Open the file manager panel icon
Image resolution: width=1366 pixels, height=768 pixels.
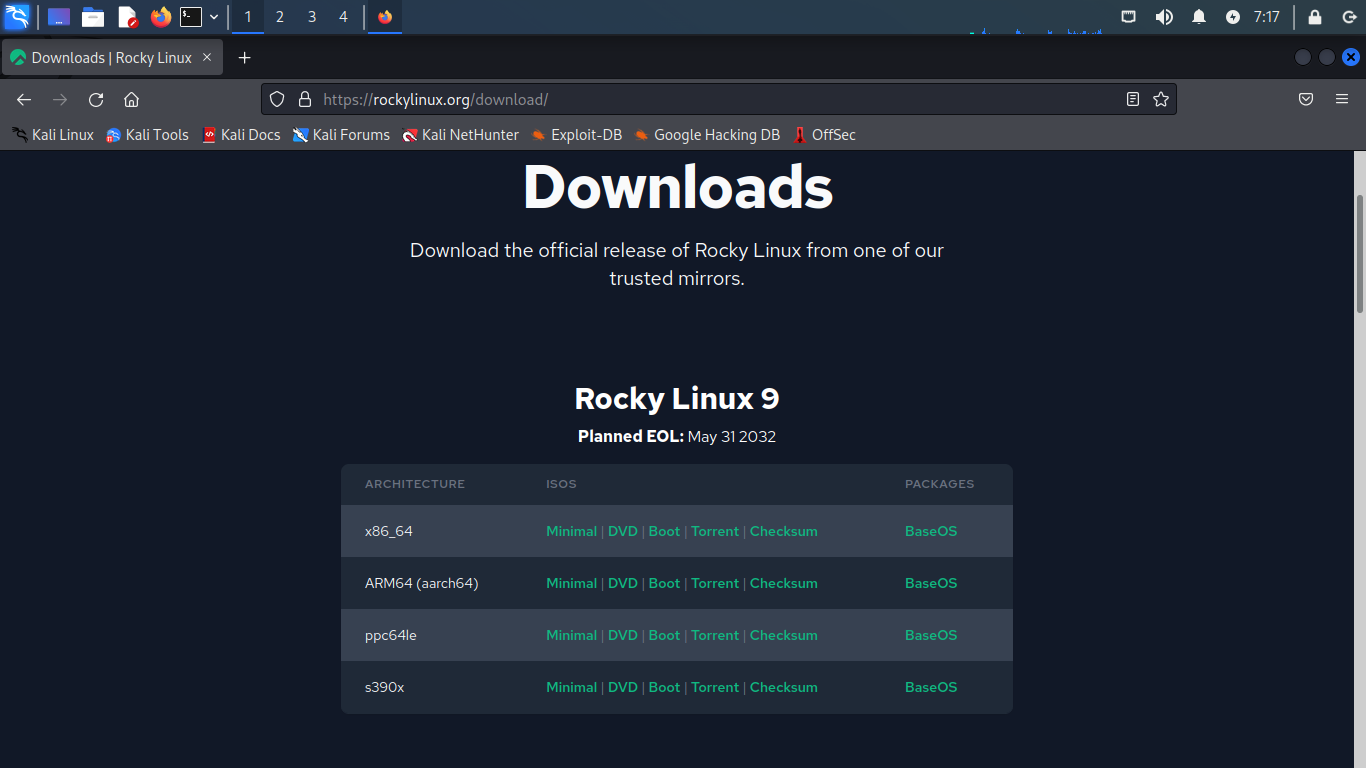93,17
